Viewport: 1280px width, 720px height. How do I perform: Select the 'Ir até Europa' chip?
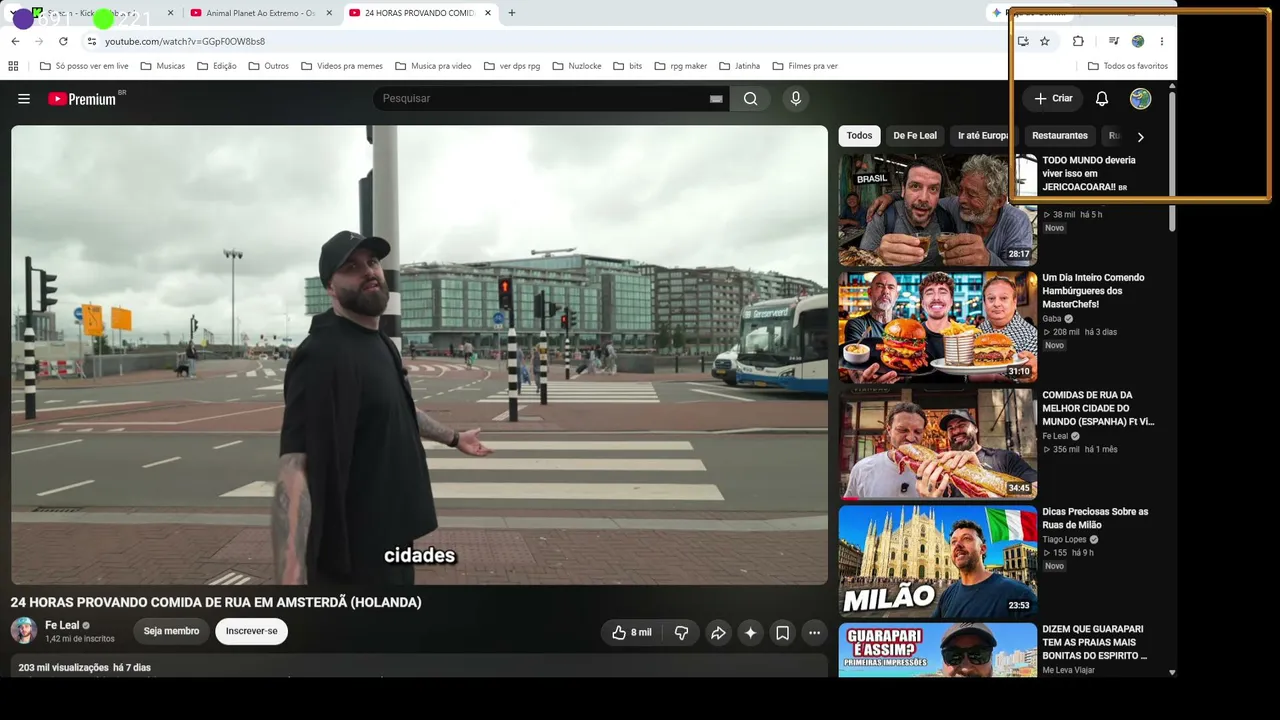coord(983,136)
